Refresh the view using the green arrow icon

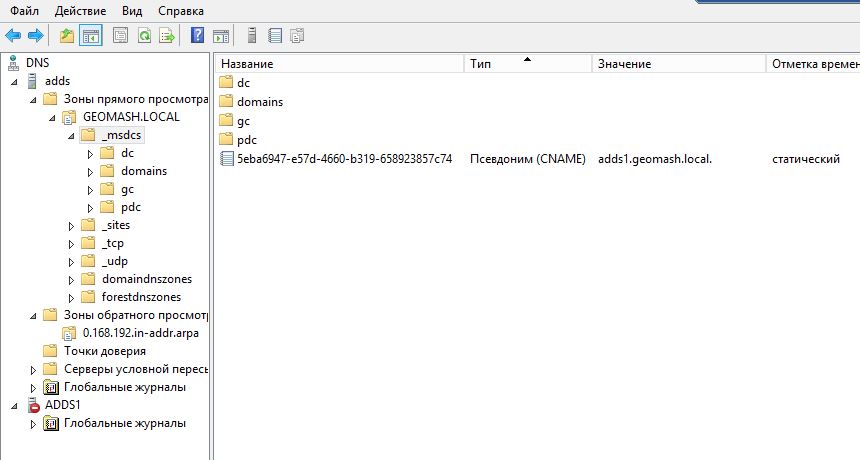(x=144, y=36)
